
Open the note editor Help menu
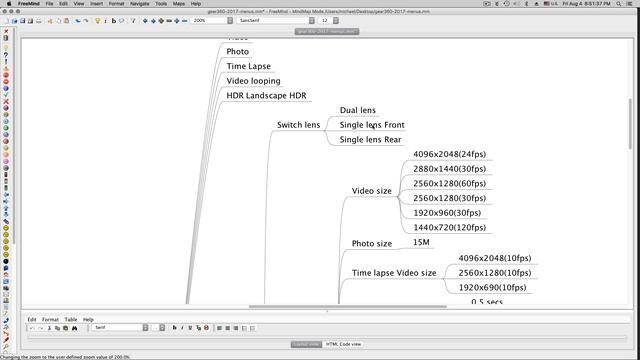pos(88,320)
